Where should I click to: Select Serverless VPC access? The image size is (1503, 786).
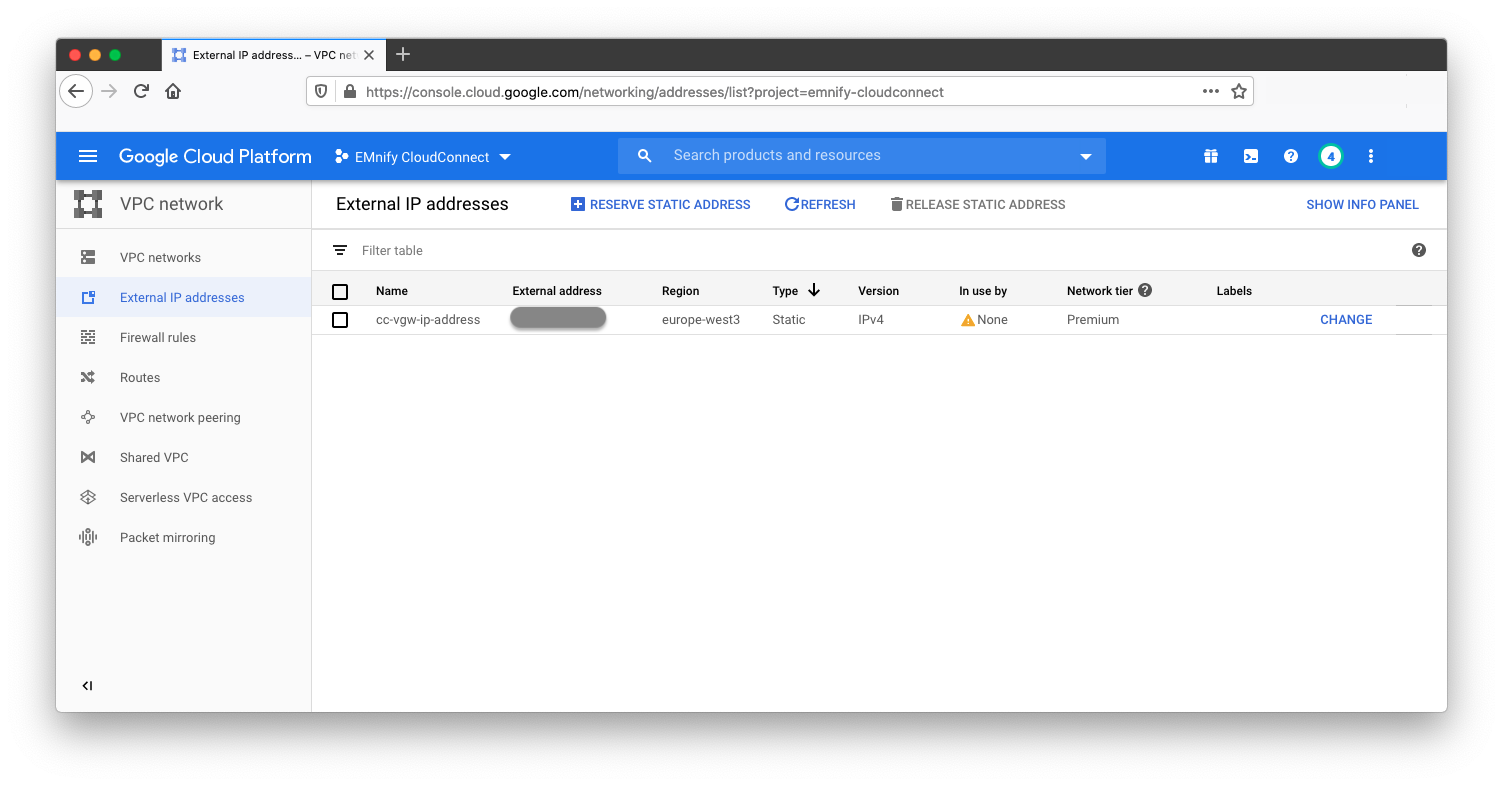[x=185, y=497]
